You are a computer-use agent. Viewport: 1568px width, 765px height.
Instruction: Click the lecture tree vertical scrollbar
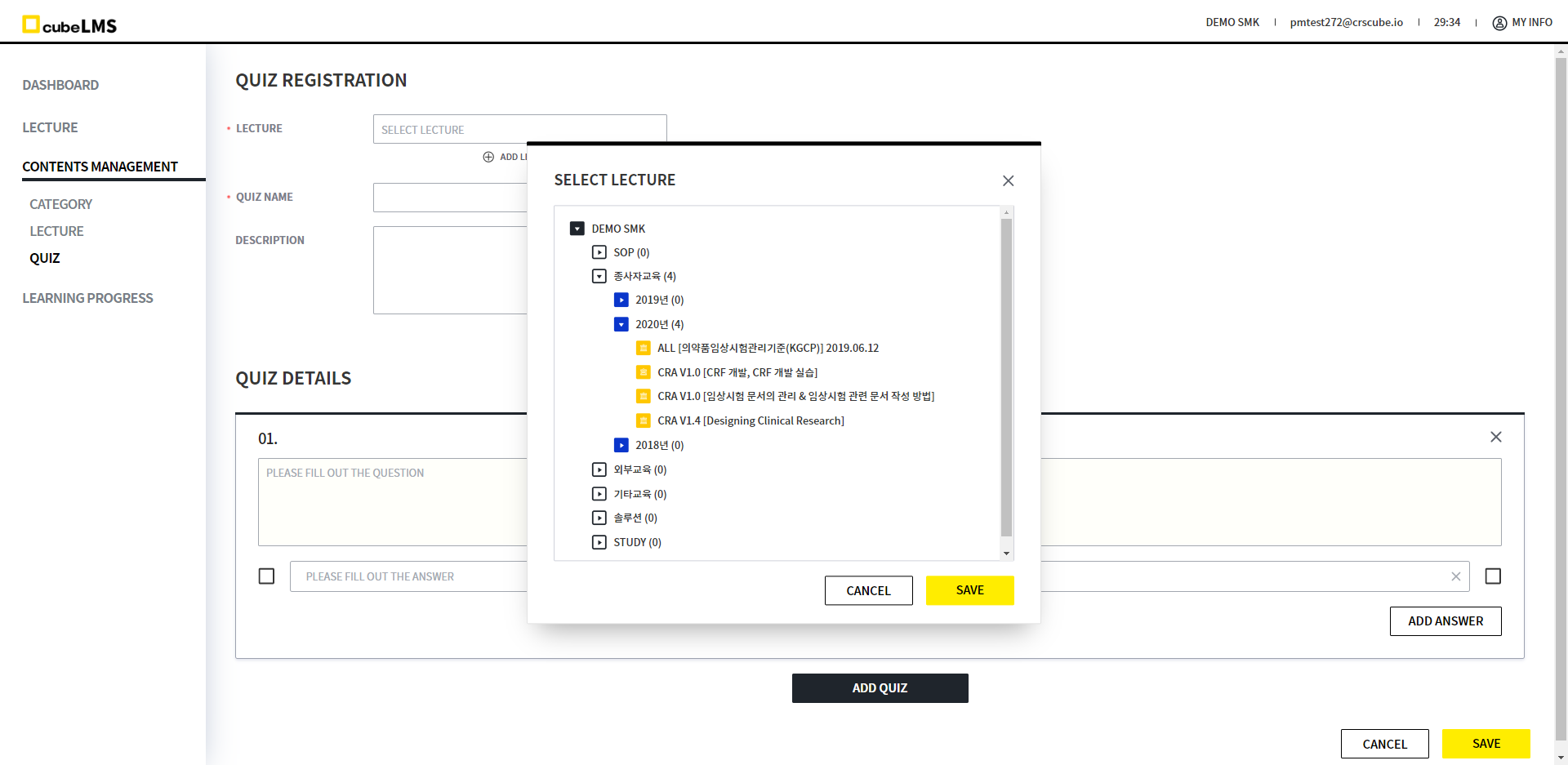tap(1006, 376)
